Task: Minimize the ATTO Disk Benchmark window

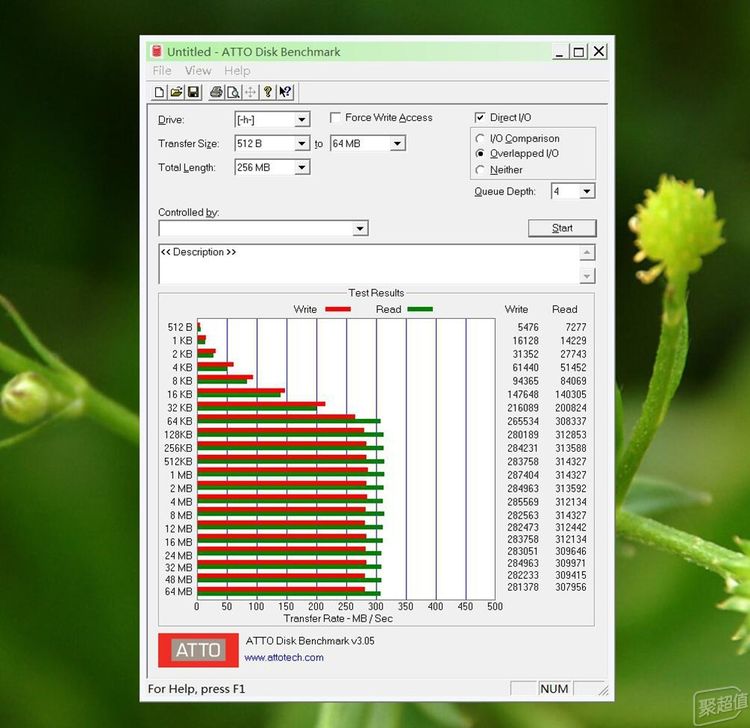Action: point(559,51)
